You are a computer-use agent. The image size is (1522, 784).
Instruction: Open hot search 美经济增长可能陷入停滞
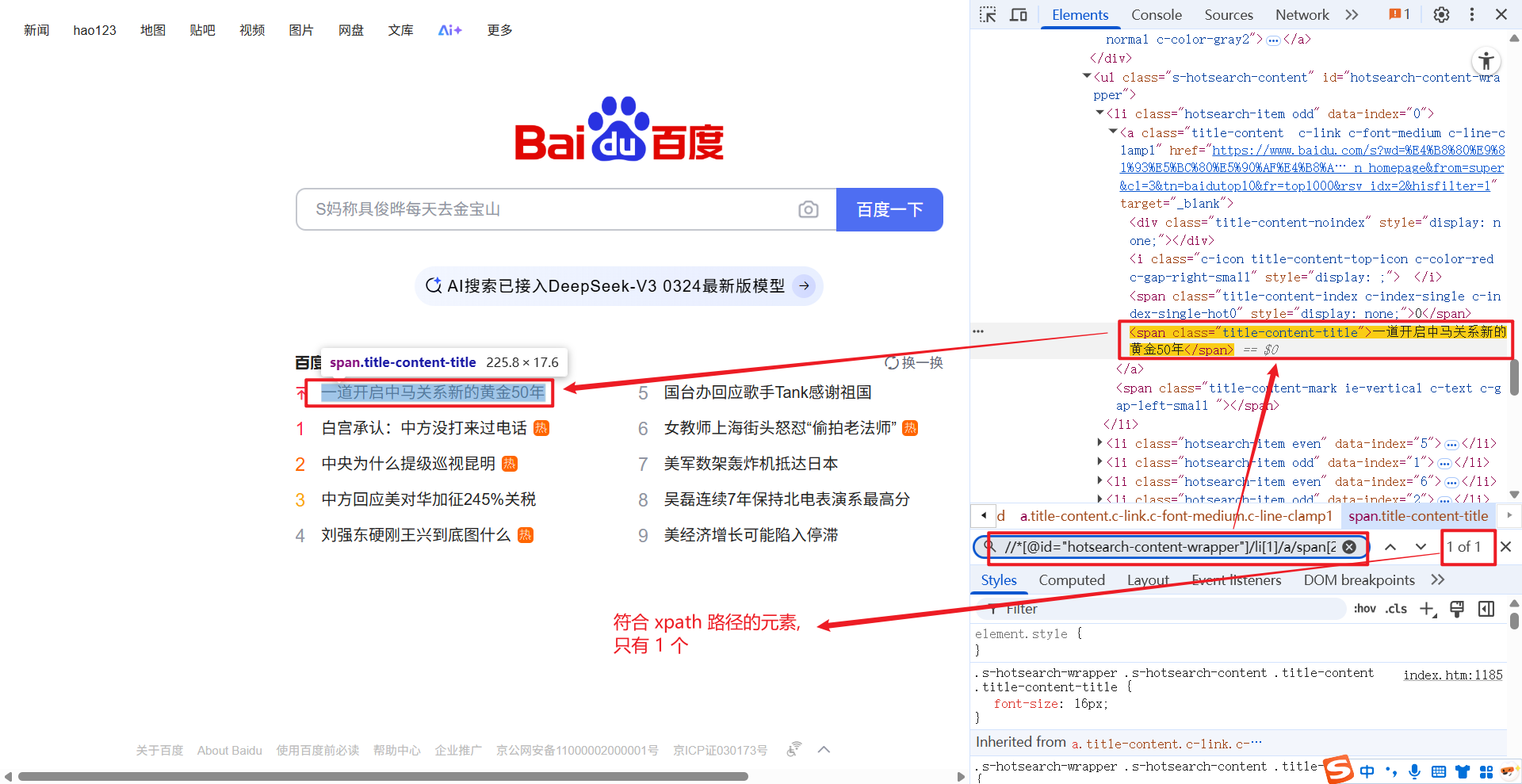pos(751,535)
